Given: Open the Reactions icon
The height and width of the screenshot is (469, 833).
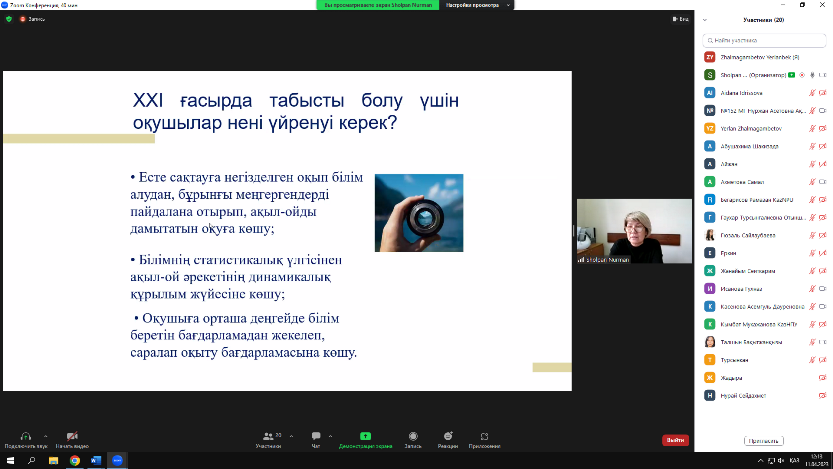Looking at the screenshot, I should pos(447,436).
